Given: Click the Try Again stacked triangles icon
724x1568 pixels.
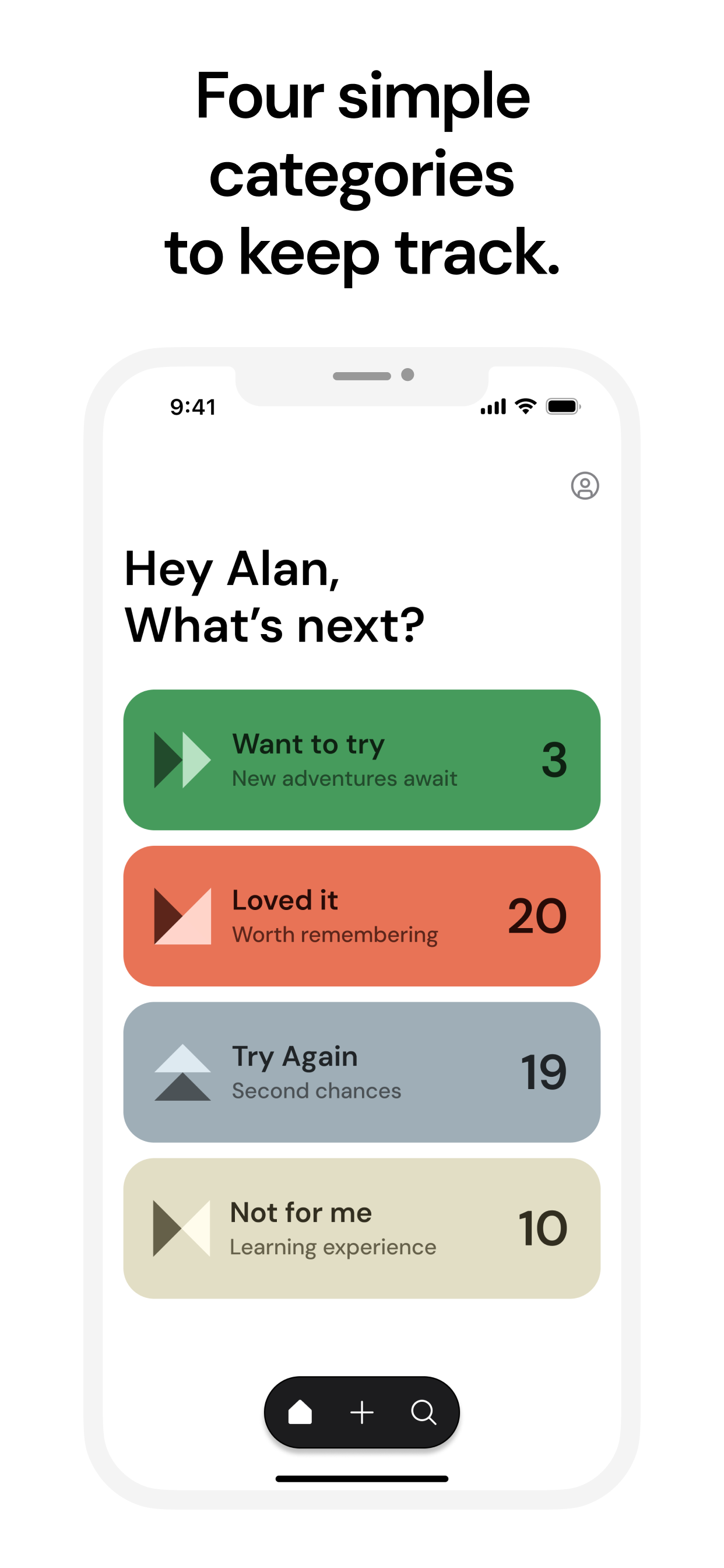Looking at the screenshot, I should 182,1072.
